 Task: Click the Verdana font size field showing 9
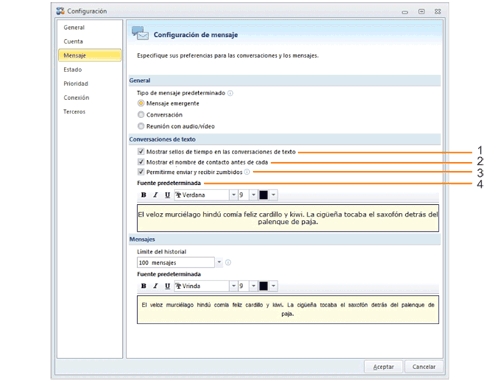[244, 195]
